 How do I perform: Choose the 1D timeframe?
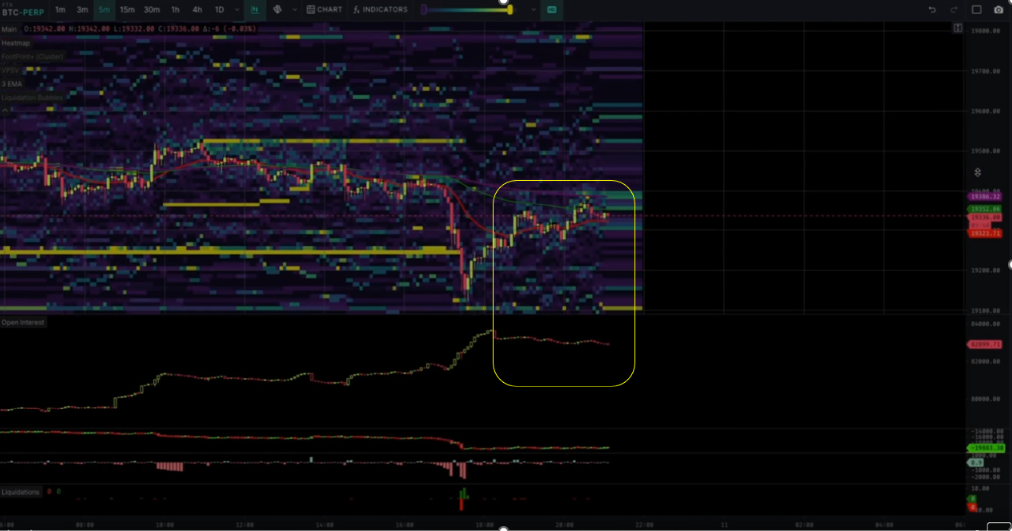[219, 10]
